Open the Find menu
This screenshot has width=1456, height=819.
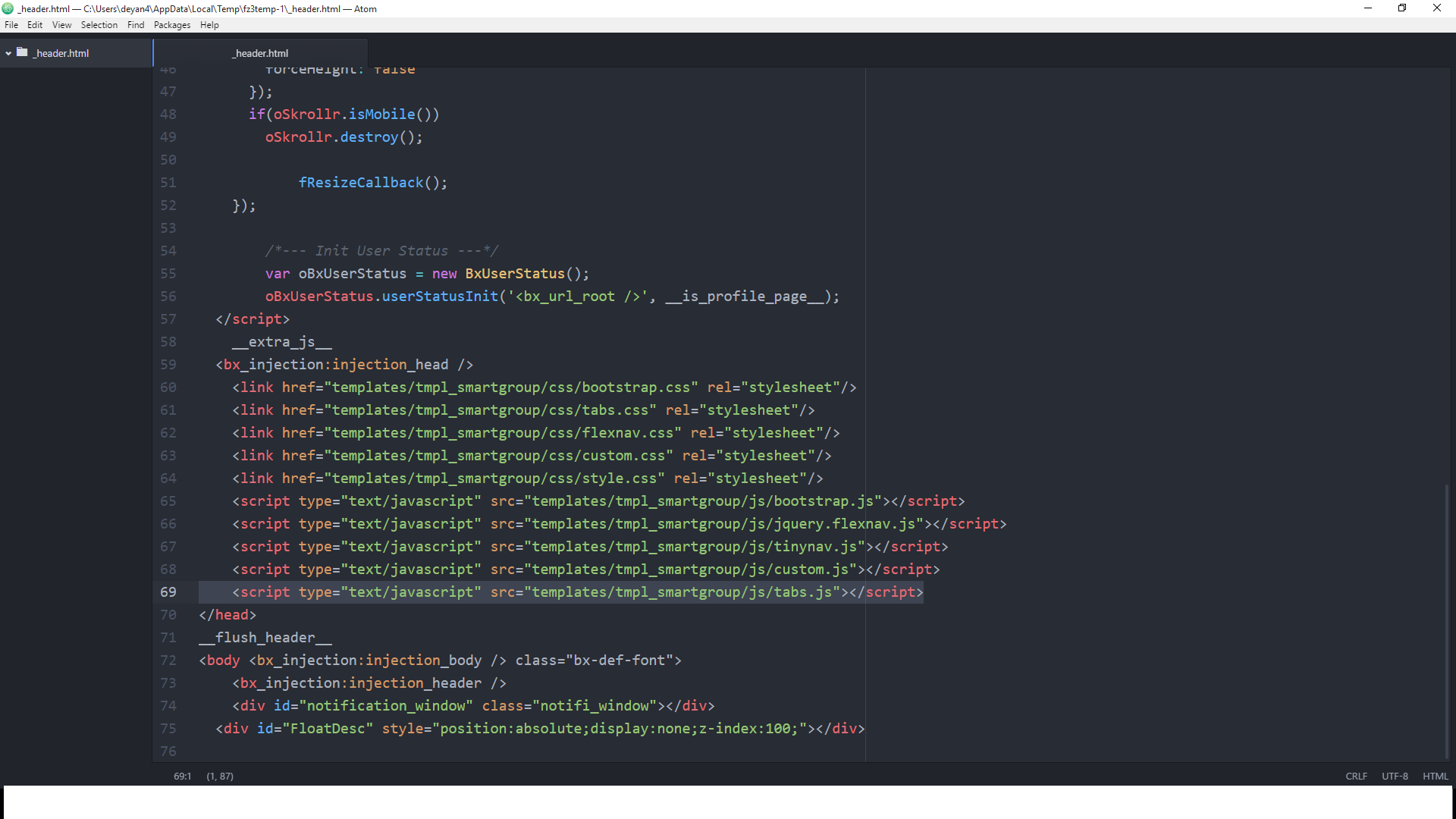(136, 25)
